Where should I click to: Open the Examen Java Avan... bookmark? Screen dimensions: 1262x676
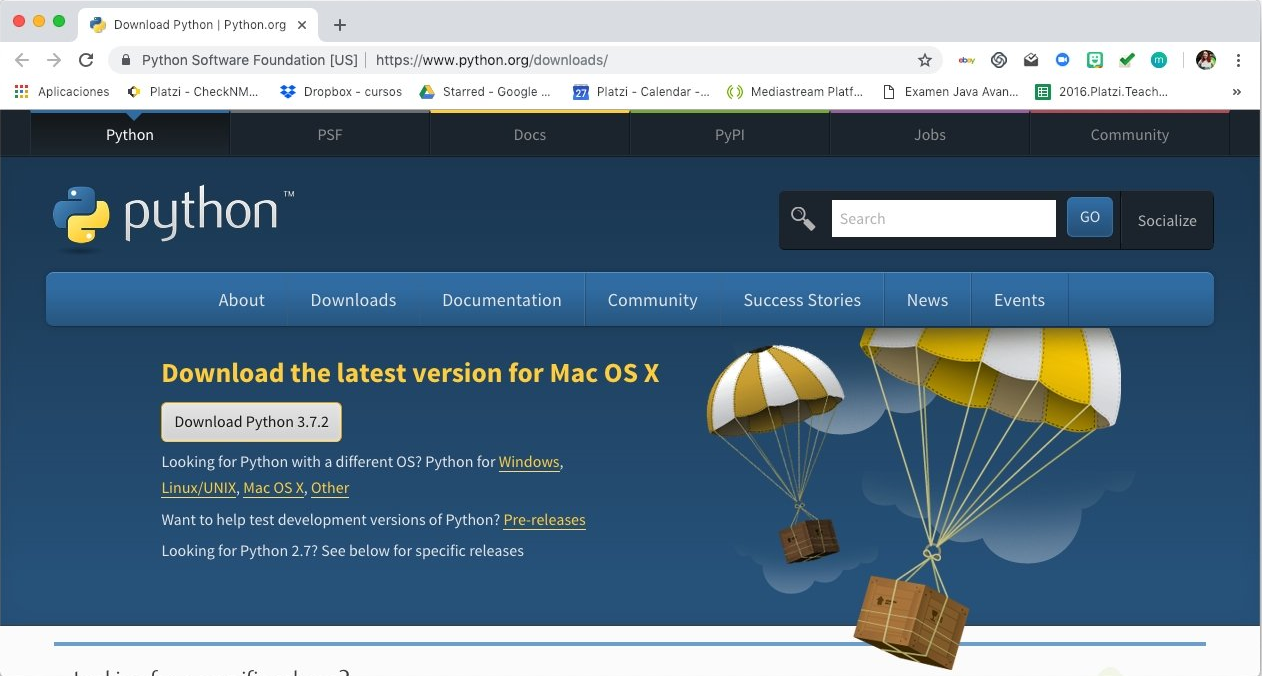click(950, 91)
